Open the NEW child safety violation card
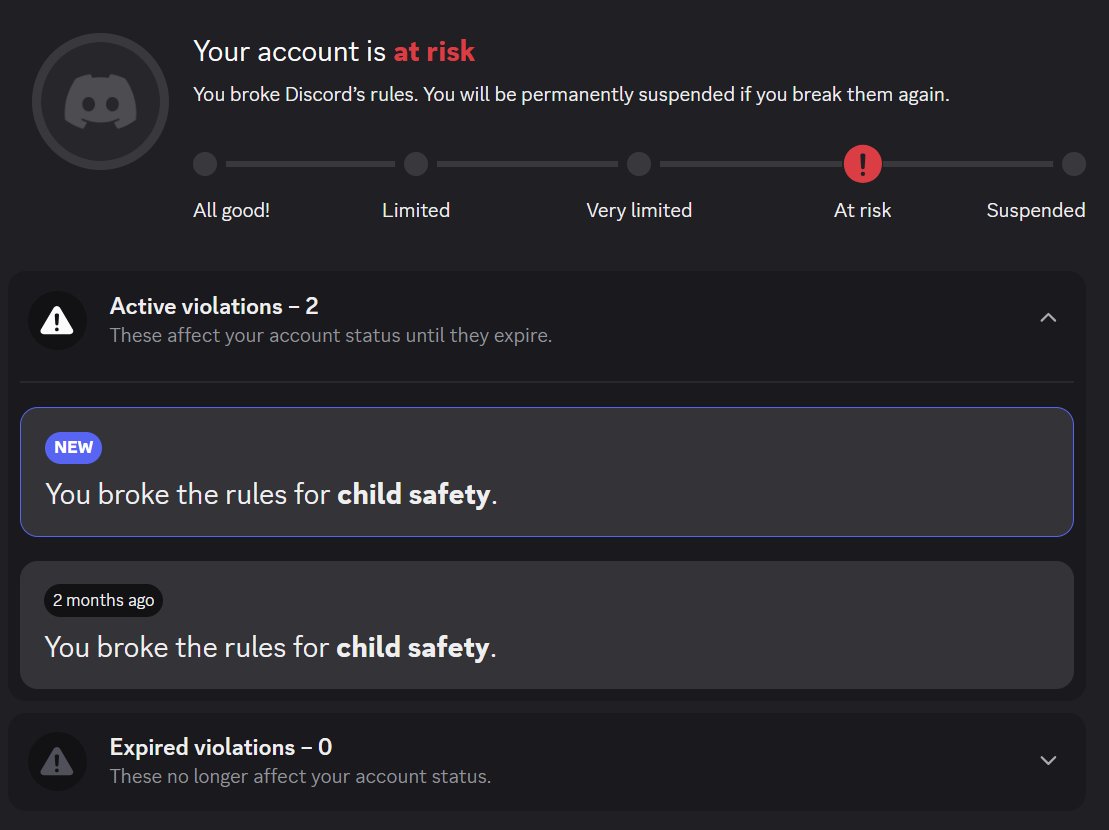 tap(547, 472)
